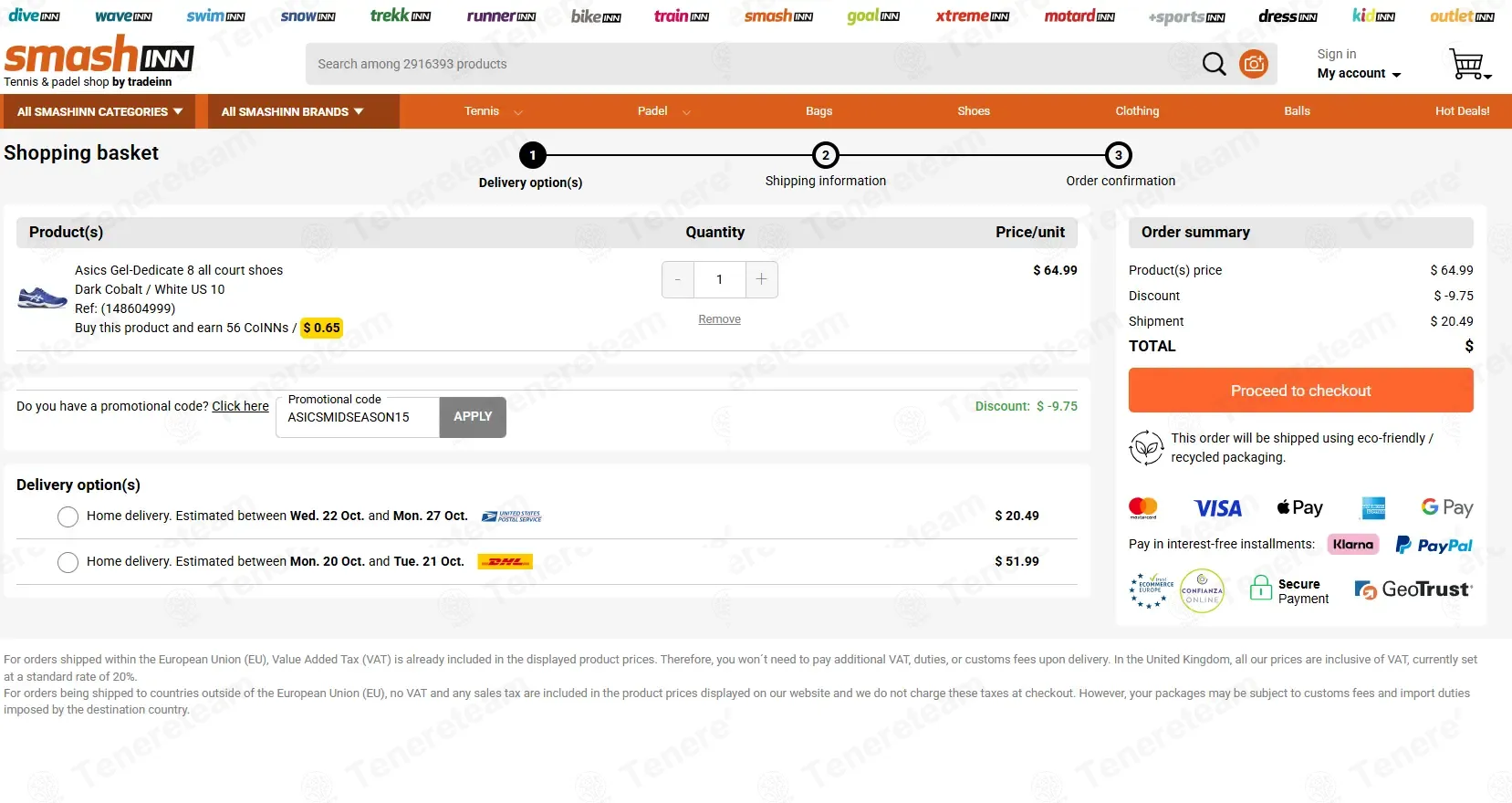
Task: Click the magnifying glass search icon
Action: (1214, 64)
